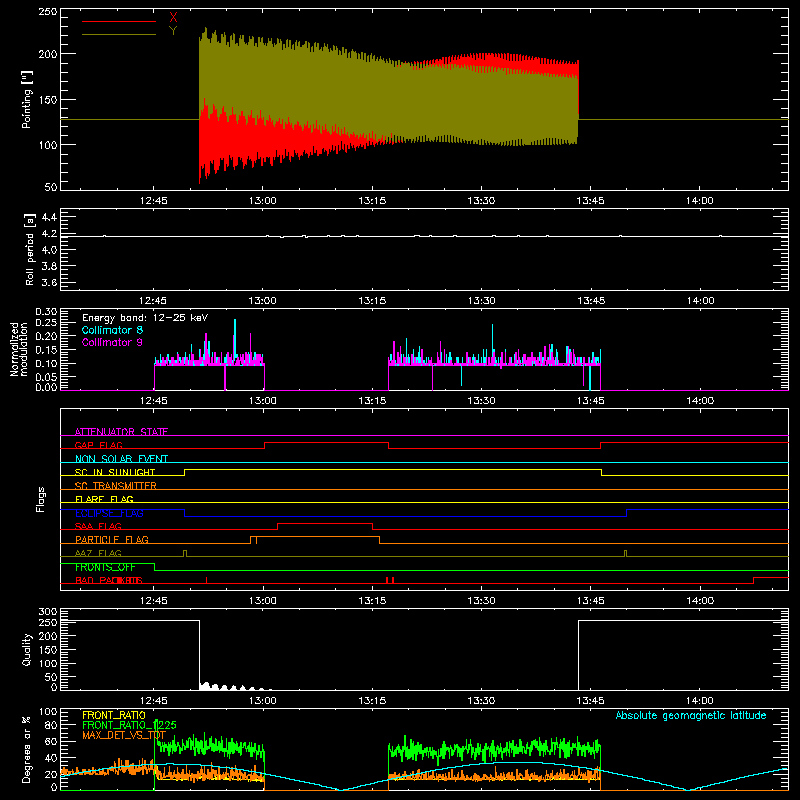
Task: Click the olive 'Y' legend letter
Action: point(173,31)
